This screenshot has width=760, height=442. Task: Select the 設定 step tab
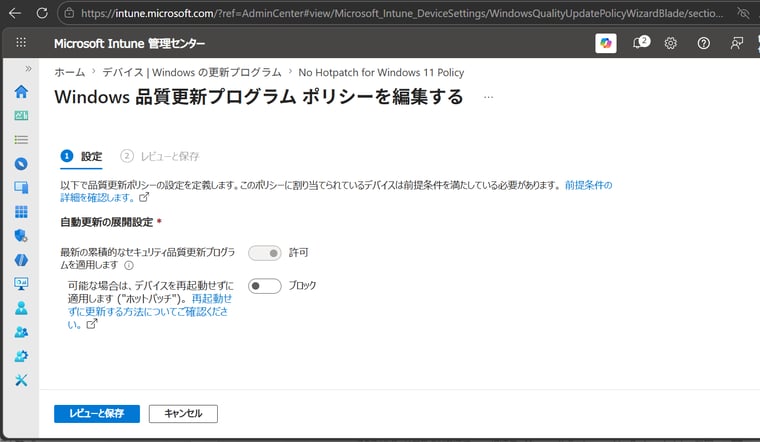click(x=81, y=157)
